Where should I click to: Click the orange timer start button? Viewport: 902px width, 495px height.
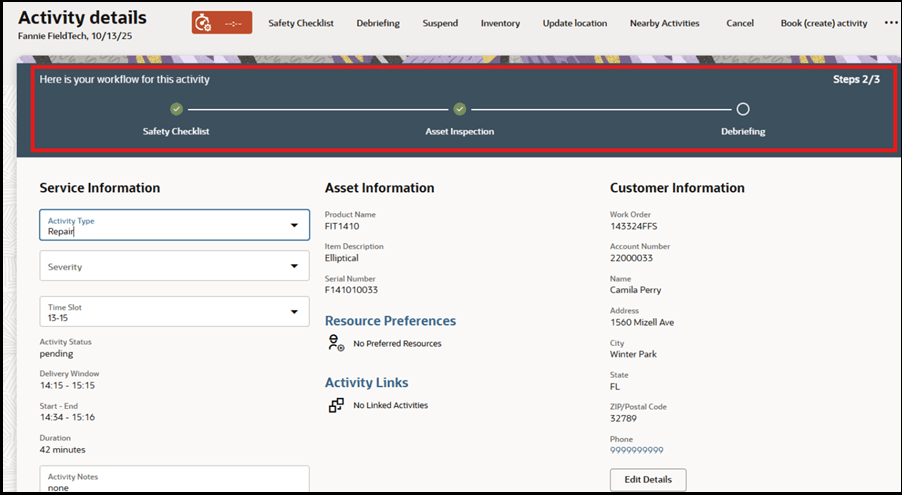pyautogui.click(x=222, y=23)
